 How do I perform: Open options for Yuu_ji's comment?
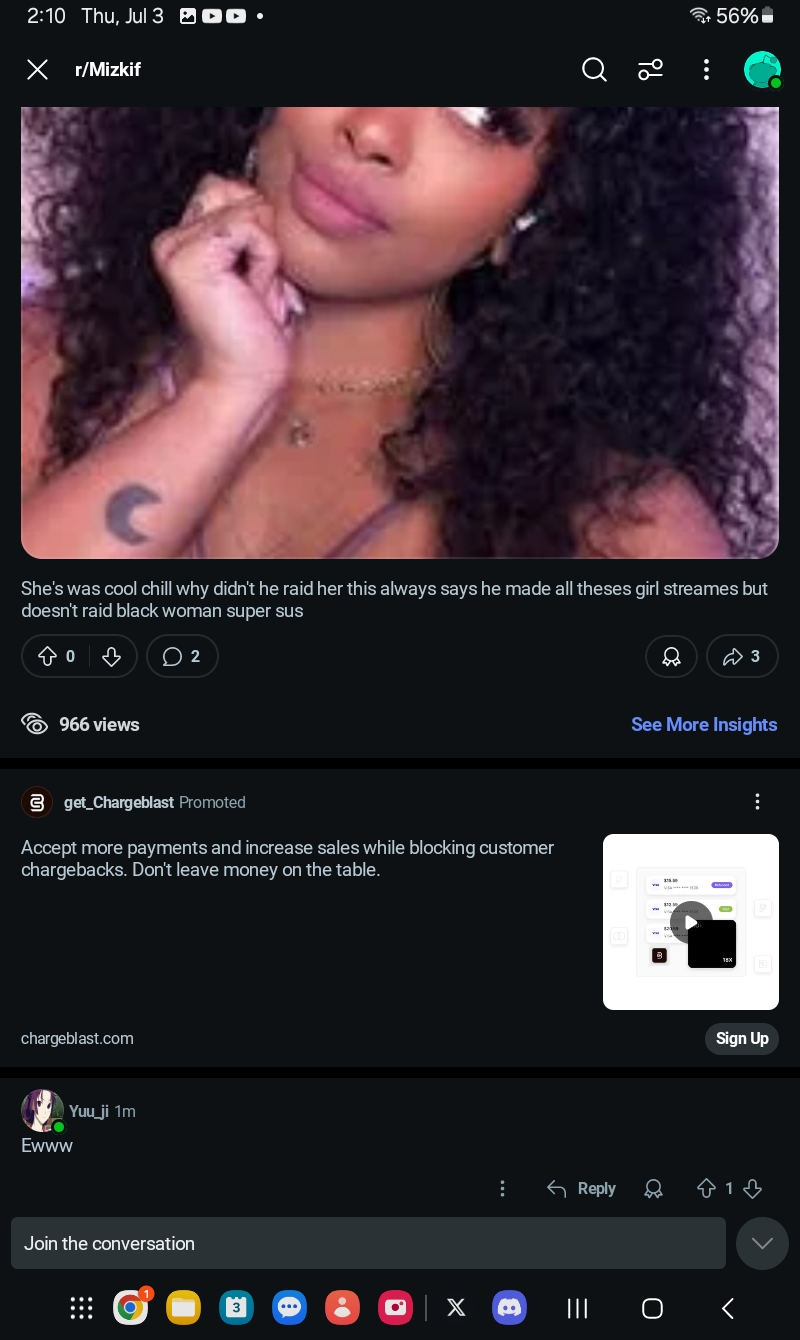click(x=502, y=1189)
